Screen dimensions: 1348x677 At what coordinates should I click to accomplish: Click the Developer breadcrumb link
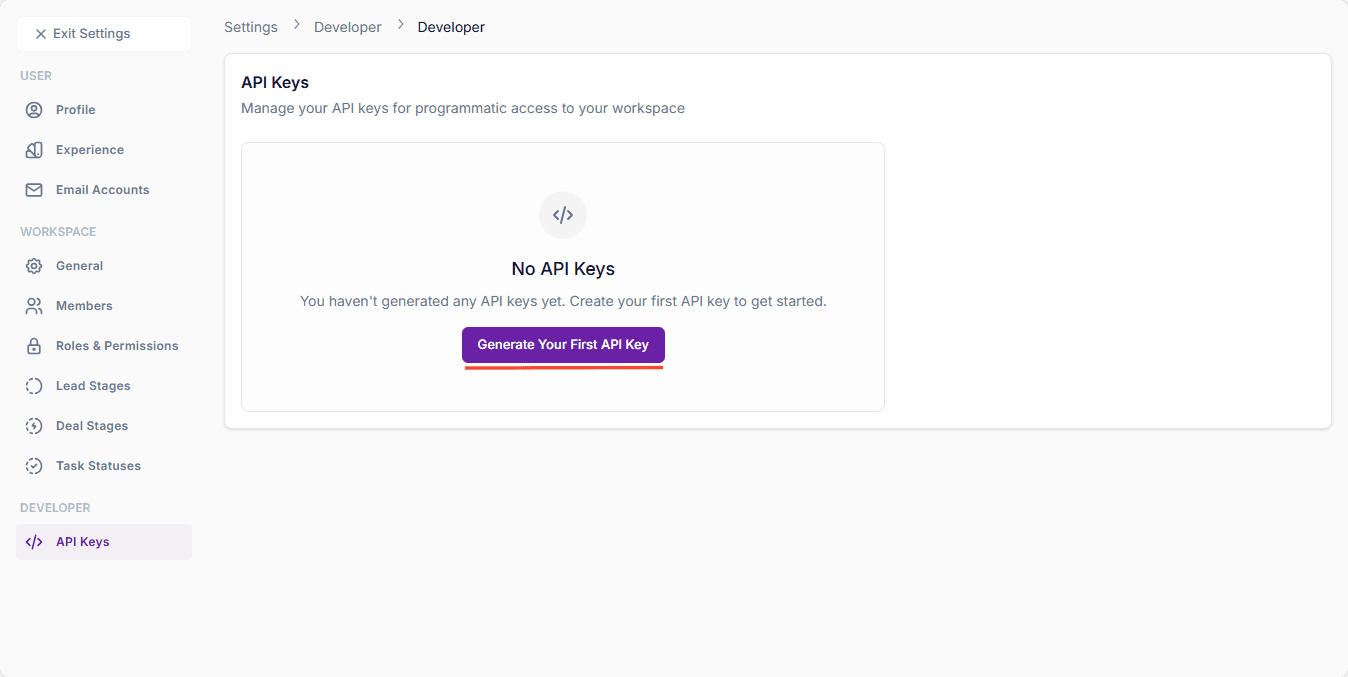[347, 26]
